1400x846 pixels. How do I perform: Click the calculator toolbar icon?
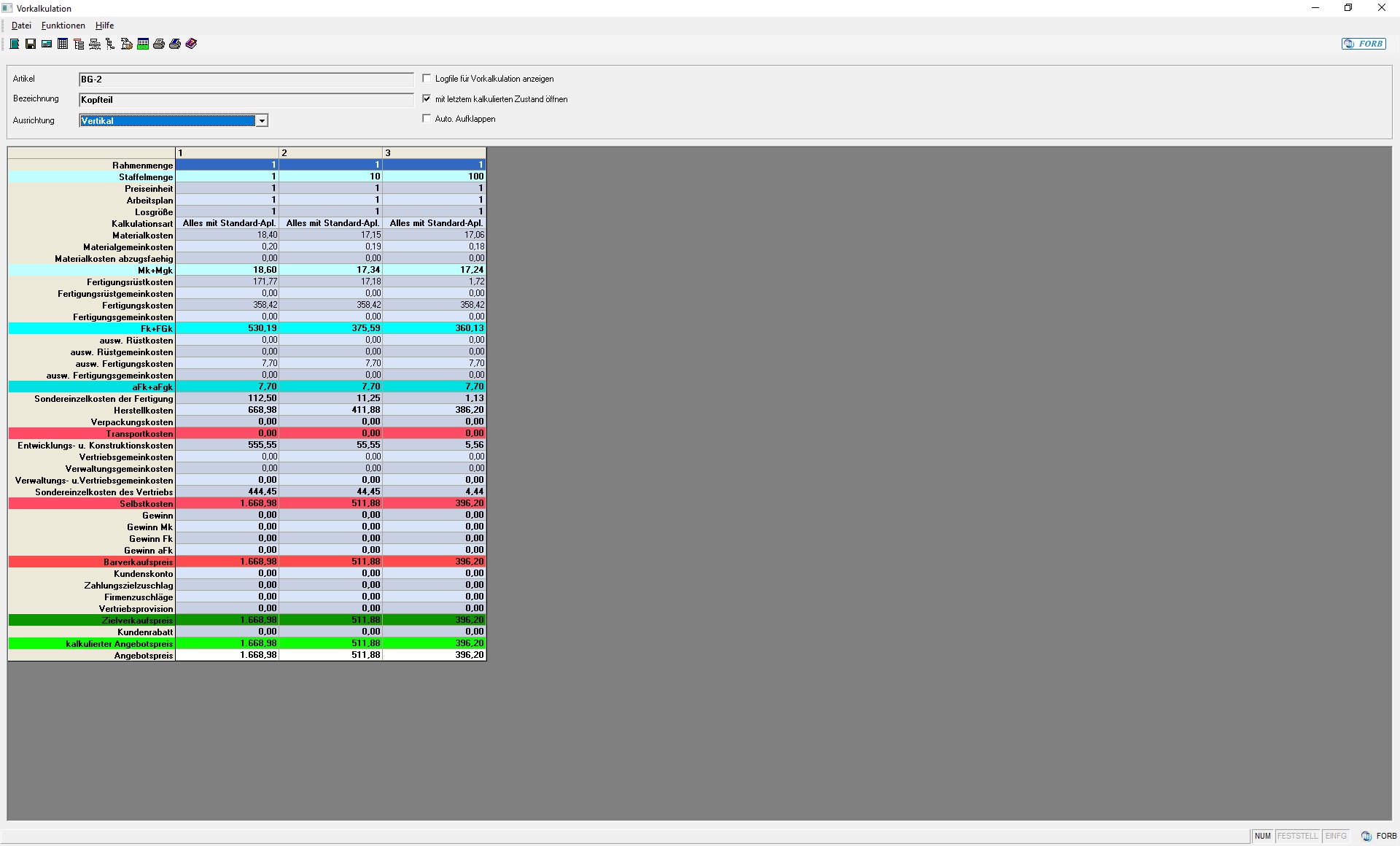pyautogui.click(x=47, y=44)
